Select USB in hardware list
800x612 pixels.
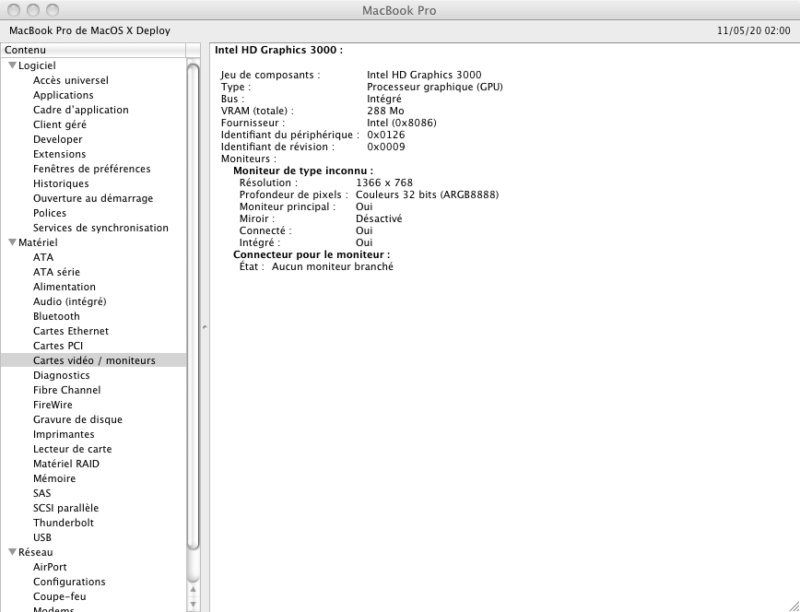[x=42, y=538]
